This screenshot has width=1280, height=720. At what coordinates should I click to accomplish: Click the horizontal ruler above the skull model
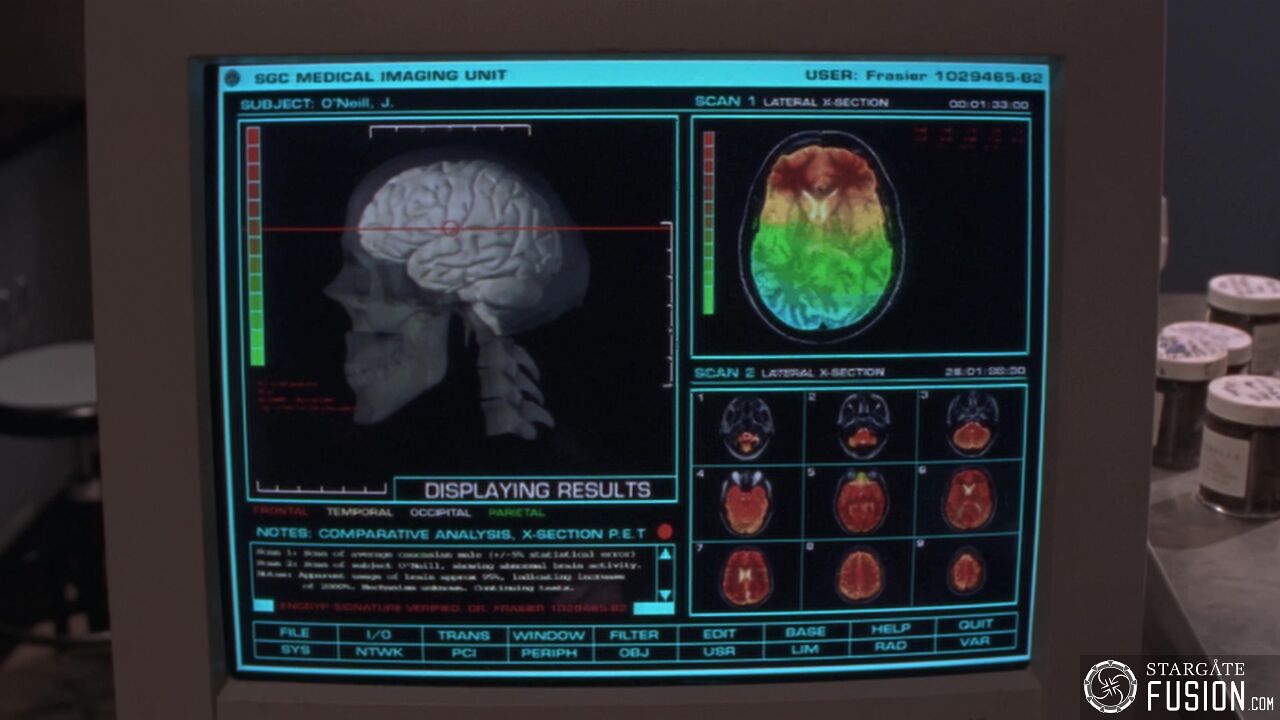point(449,131)
